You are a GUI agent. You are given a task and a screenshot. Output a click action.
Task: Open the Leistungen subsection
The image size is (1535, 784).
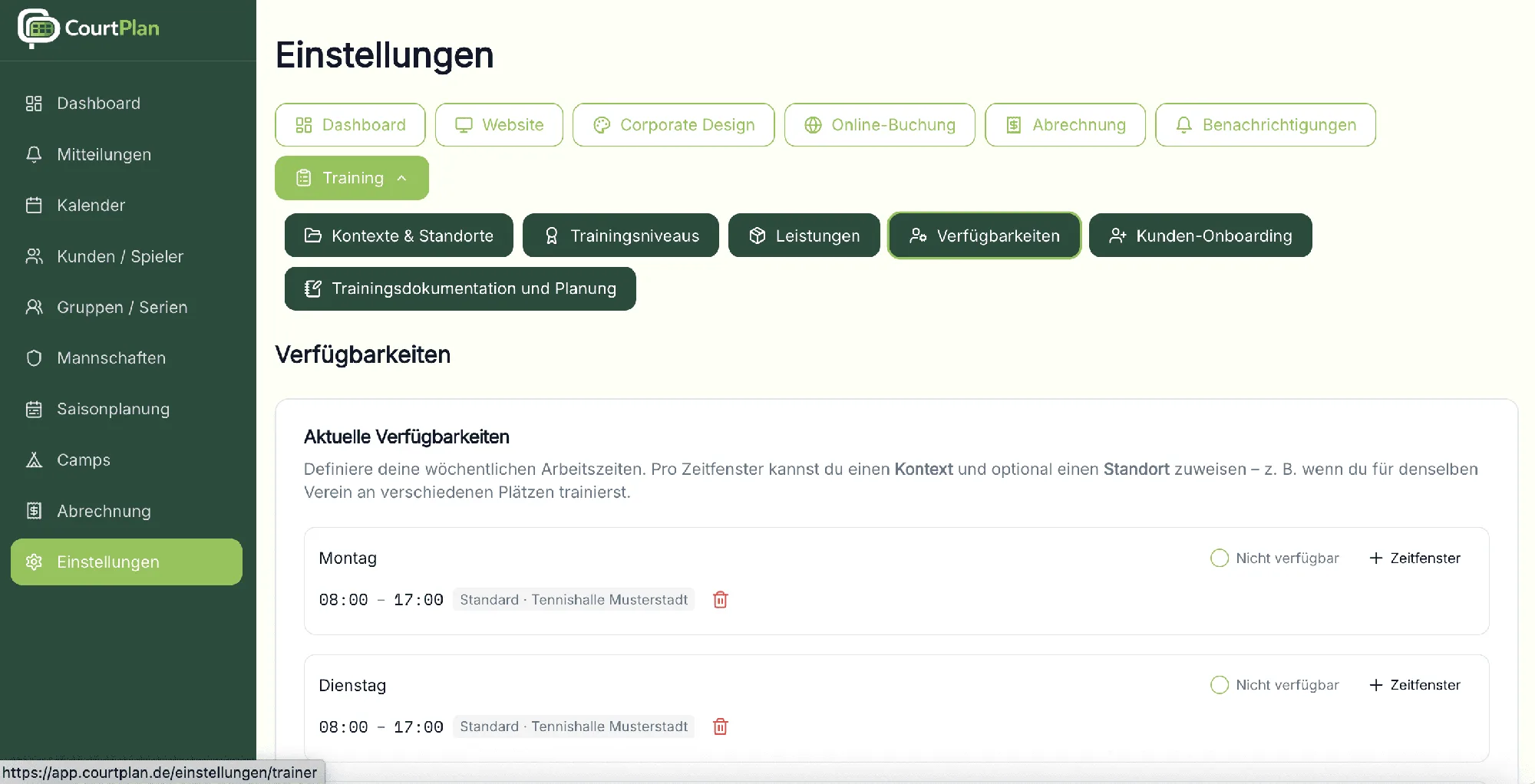(x=804, y=236)
